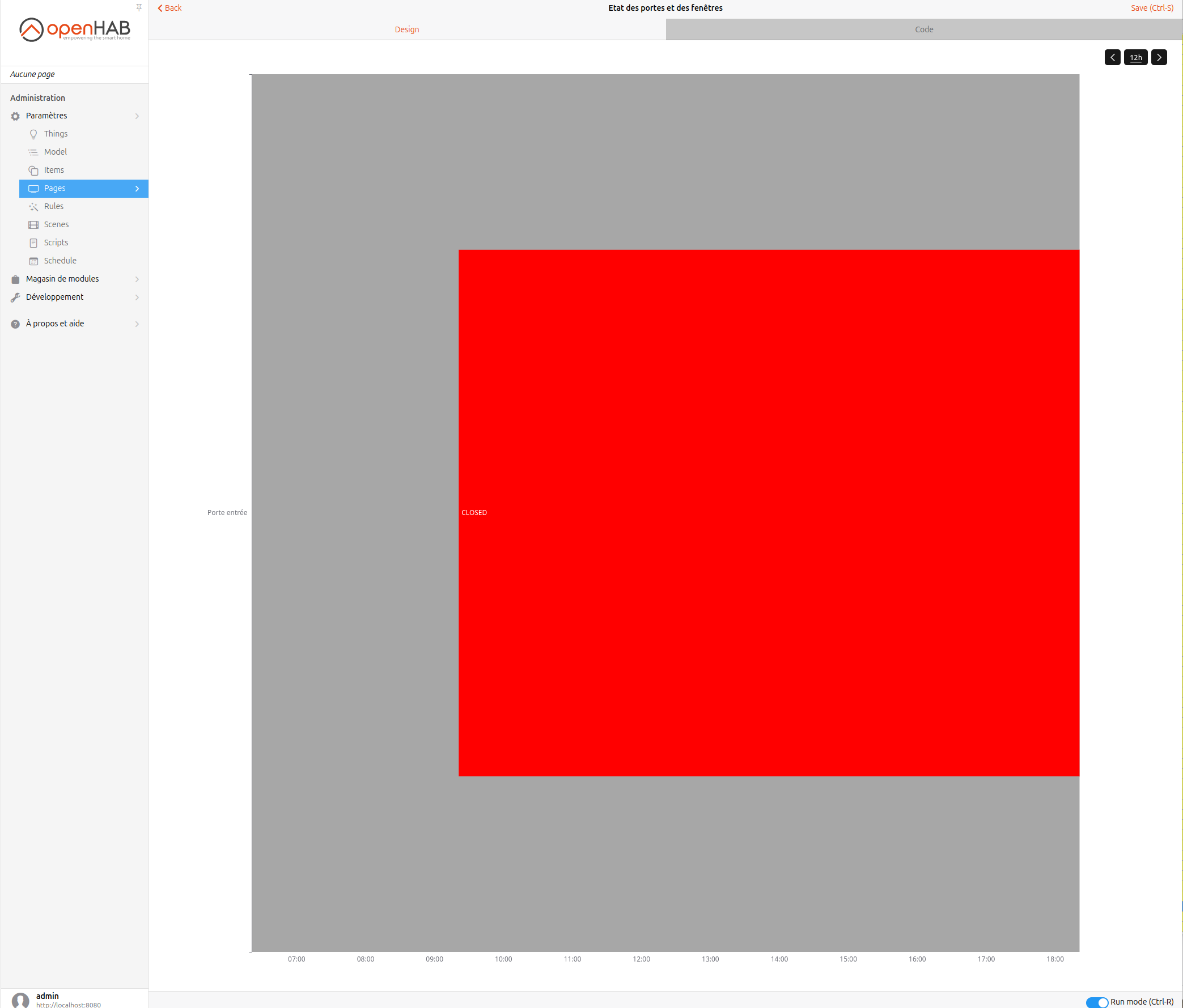Click the Aucune page text

[x=32, y=74]
